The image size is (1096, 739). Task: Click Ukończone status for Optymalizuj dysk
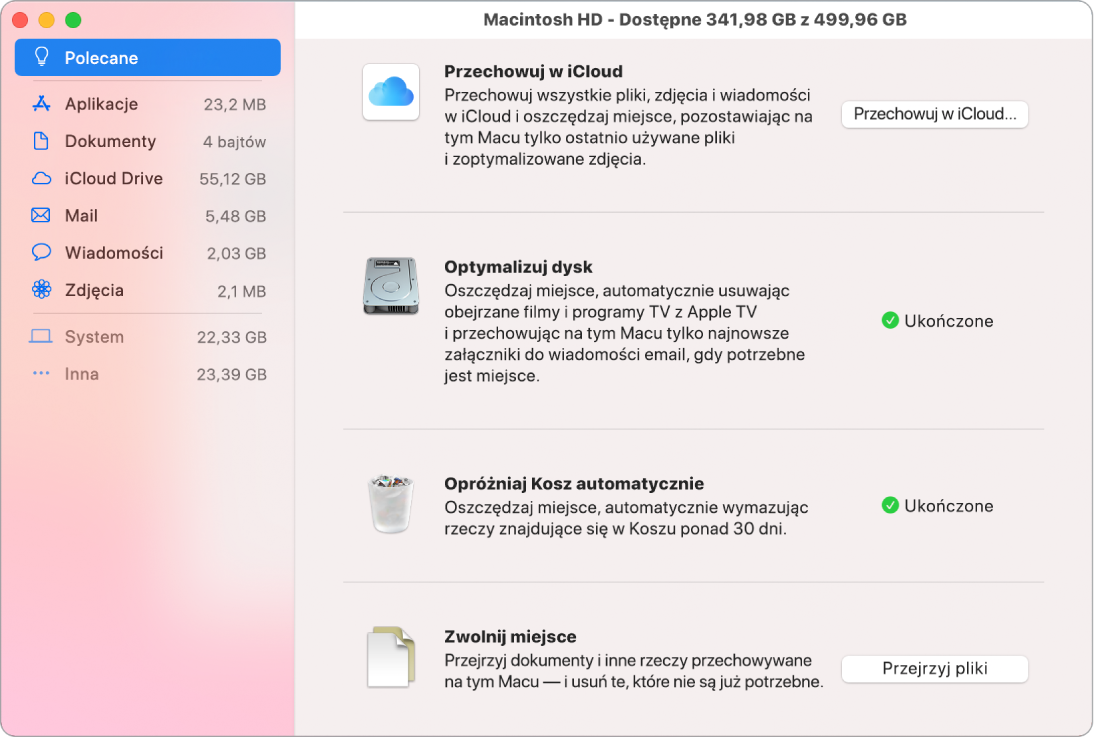click(x=949, y=321)
